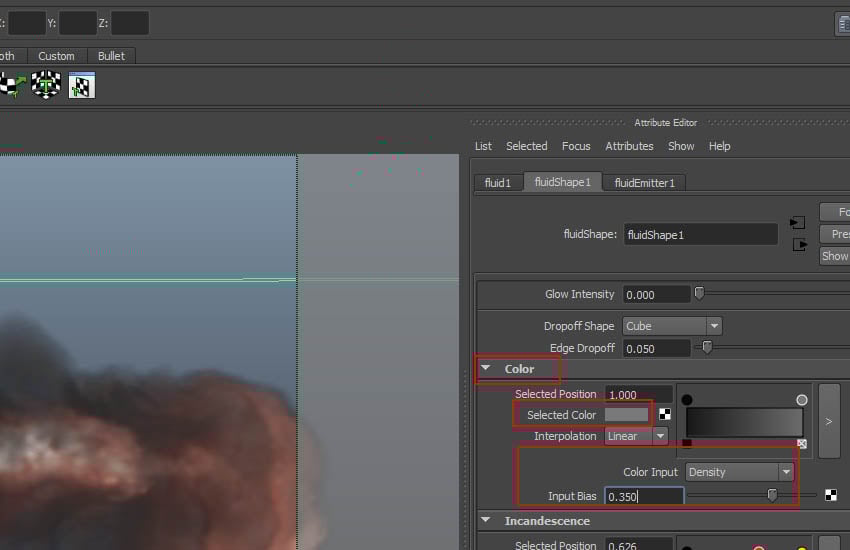Image resolution: width=850 pixels, height=550 pixels.
Task: Click the Input Bias value field
Action: (644, 496)
